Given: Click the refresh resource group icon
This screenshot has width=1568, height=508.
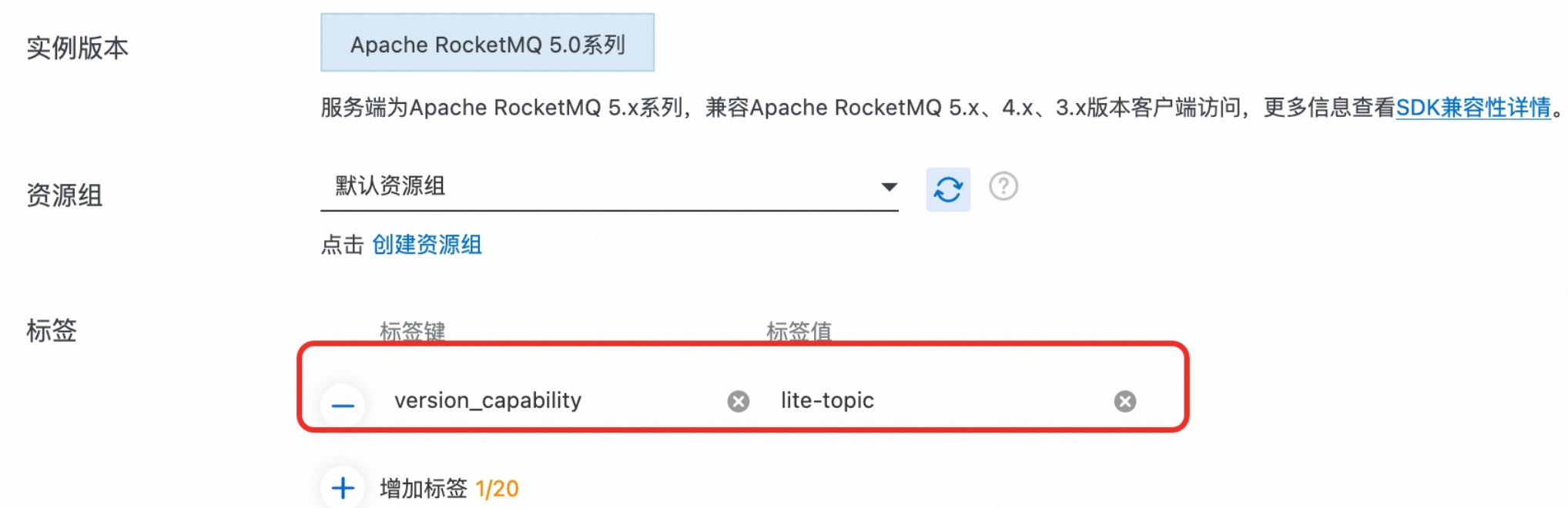Looking at the screenshot, I should coord(948,189).
